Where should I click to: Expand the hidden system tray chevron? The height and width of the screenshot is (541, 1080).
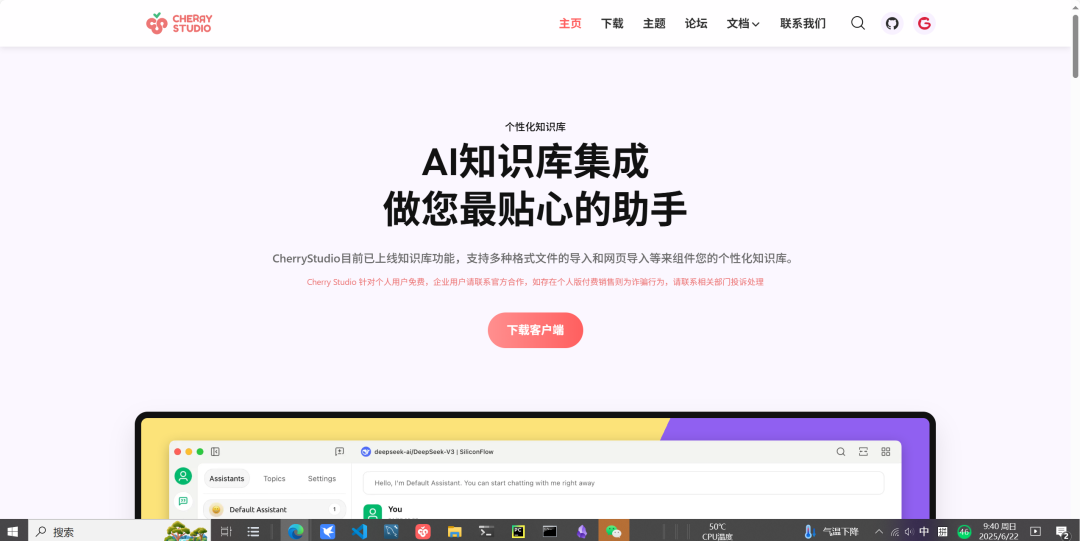click(878, 531)
